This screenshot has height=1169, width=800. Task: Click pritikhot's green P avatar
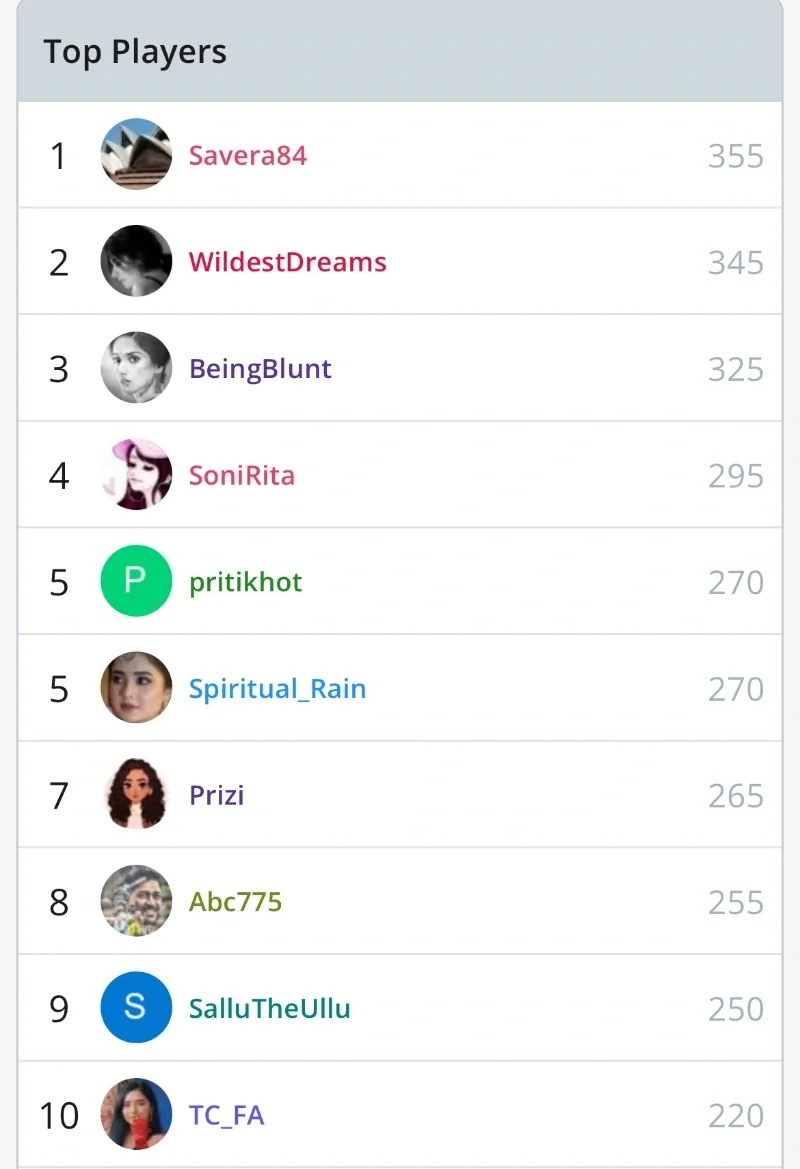point(137,581)
